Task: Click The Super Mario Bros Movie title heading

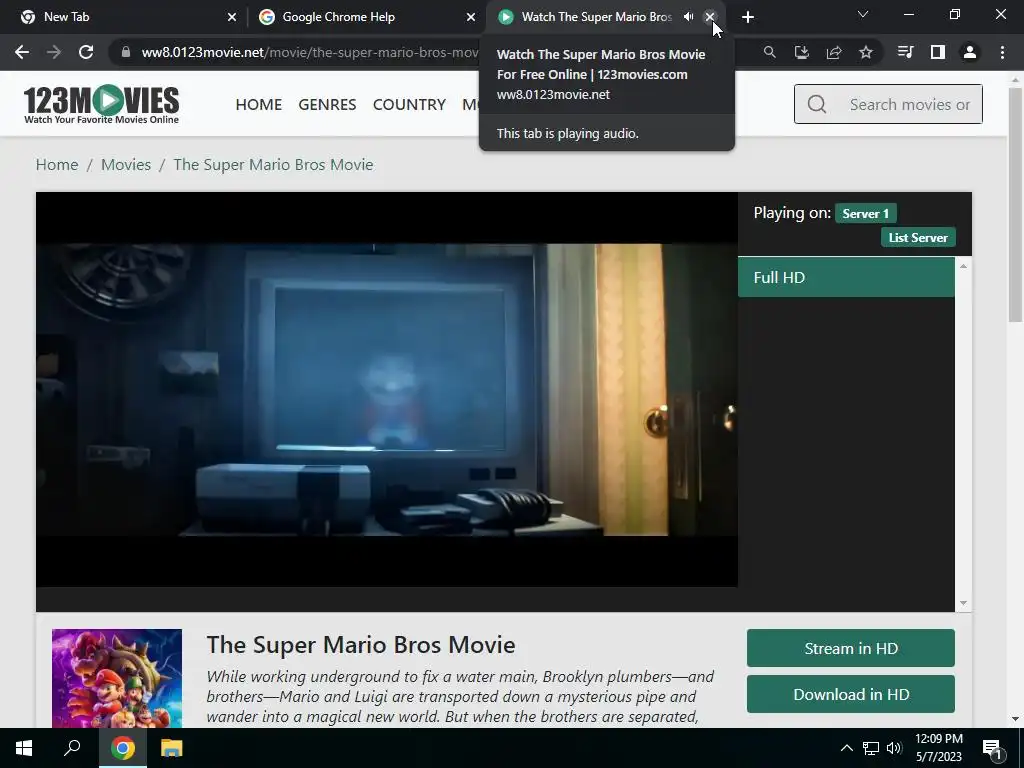Action: coord(361,645)
